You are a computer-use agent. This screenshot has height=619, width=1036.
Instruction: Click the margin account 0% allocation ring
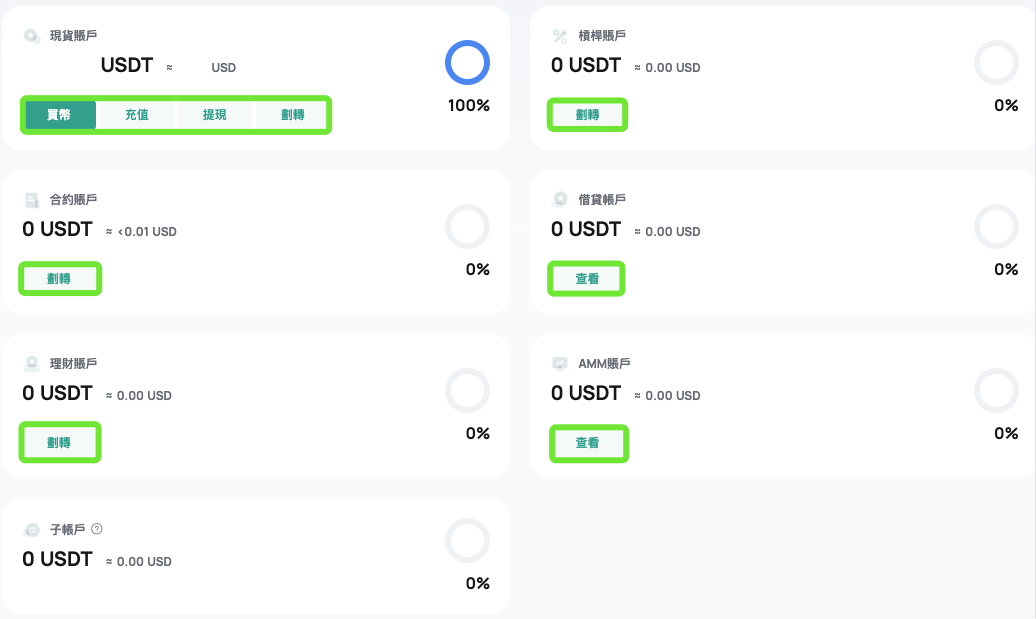(995, 63)
